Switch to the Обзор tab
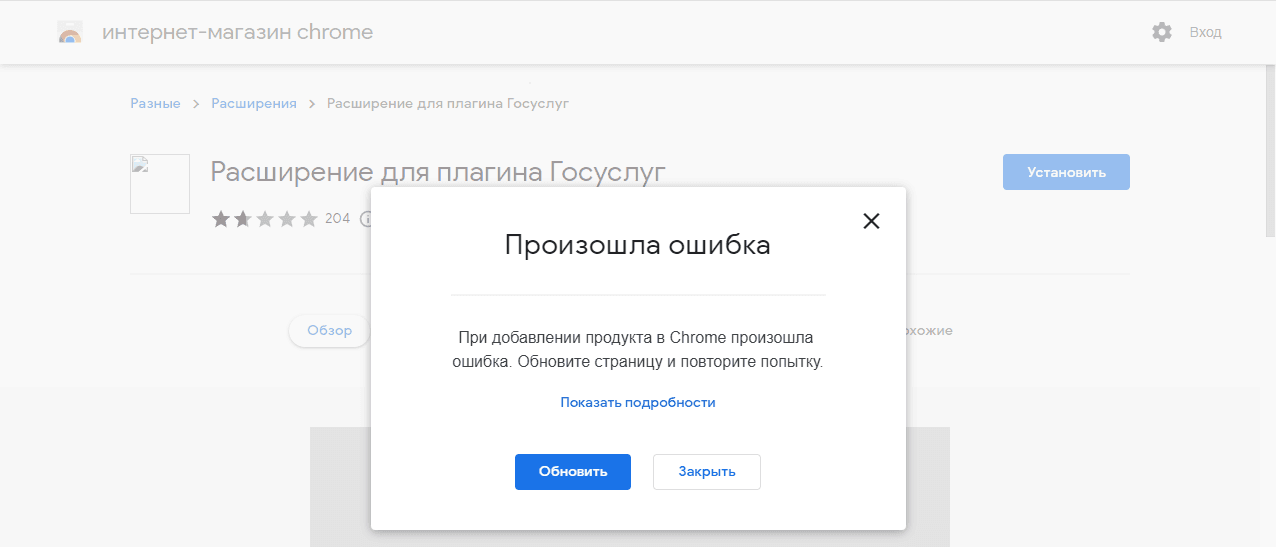 tap(329, 331)
